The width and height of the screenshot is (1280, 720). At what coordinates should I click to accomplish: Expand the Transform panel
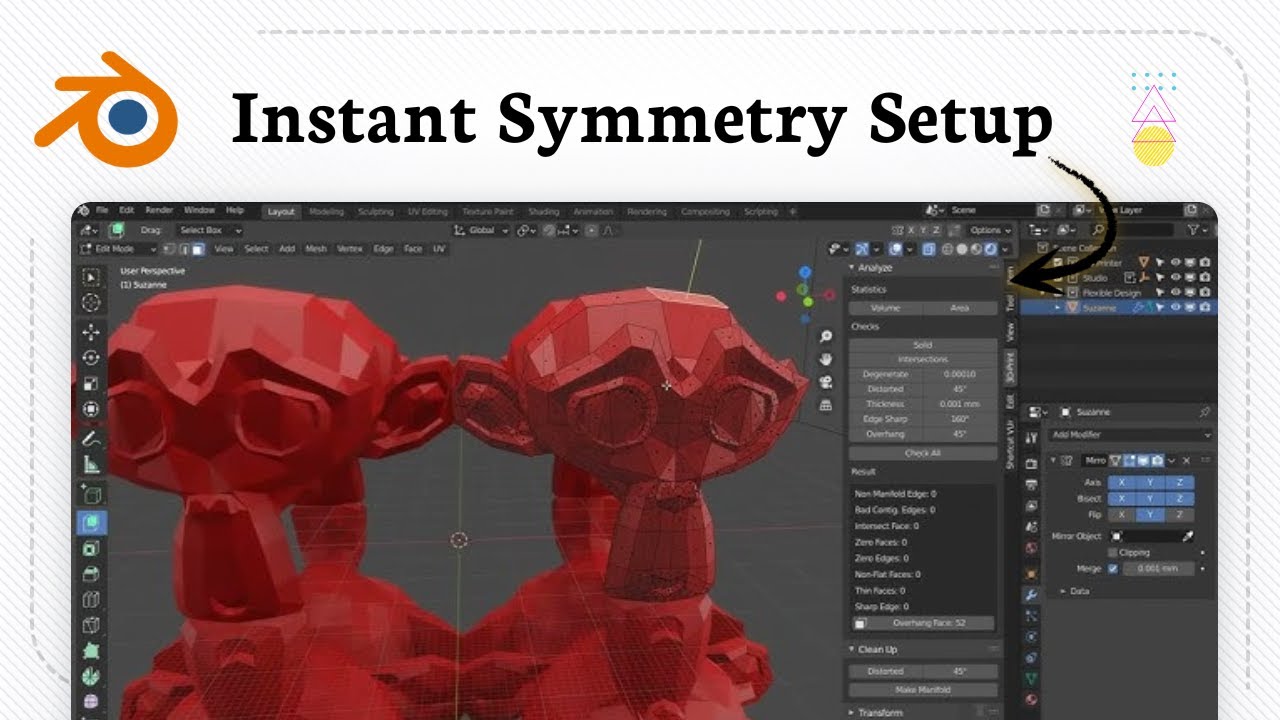tap(853, 713)
